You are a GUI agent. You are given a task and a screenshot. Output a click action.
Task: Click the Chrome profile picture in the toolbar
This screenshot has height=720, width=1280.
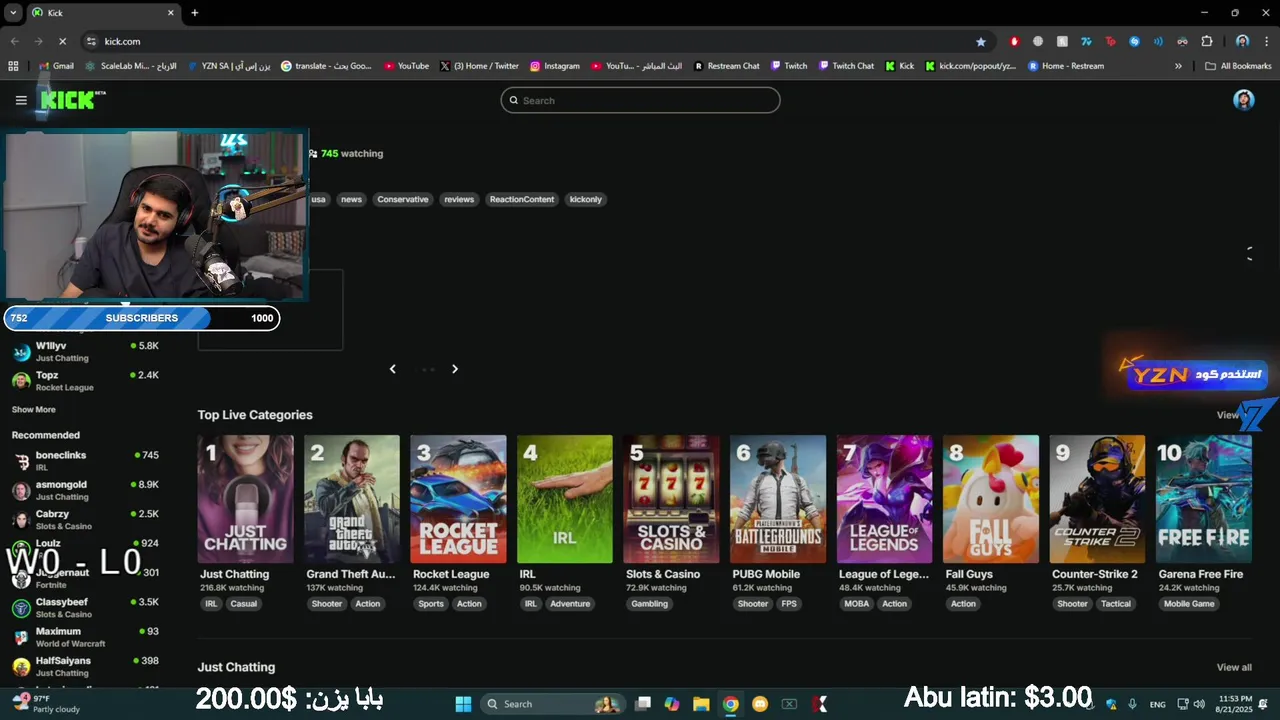(1242, 41)
